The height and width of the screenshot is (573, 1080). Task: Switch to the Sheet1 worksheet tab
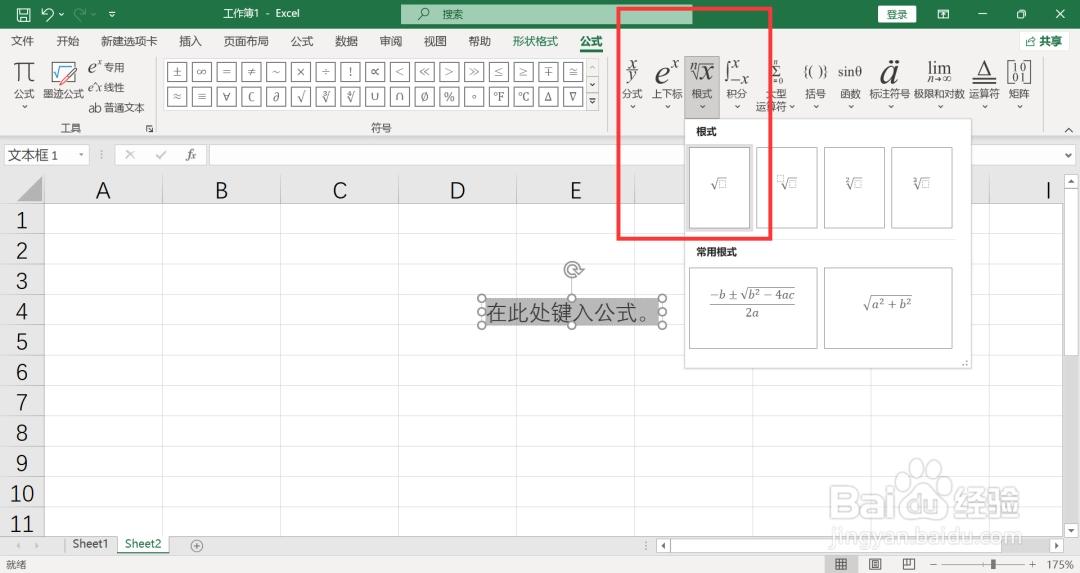[x=90, y=544]
